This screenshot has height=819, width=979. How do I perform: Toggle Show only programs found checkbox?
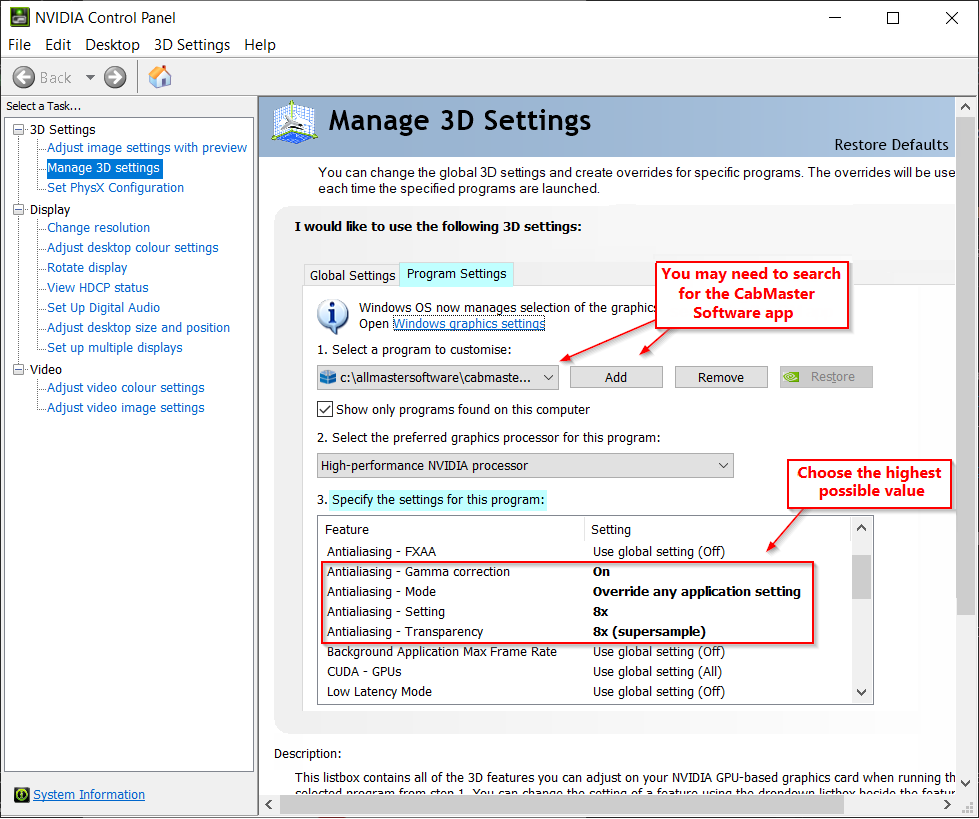[325, 409]
